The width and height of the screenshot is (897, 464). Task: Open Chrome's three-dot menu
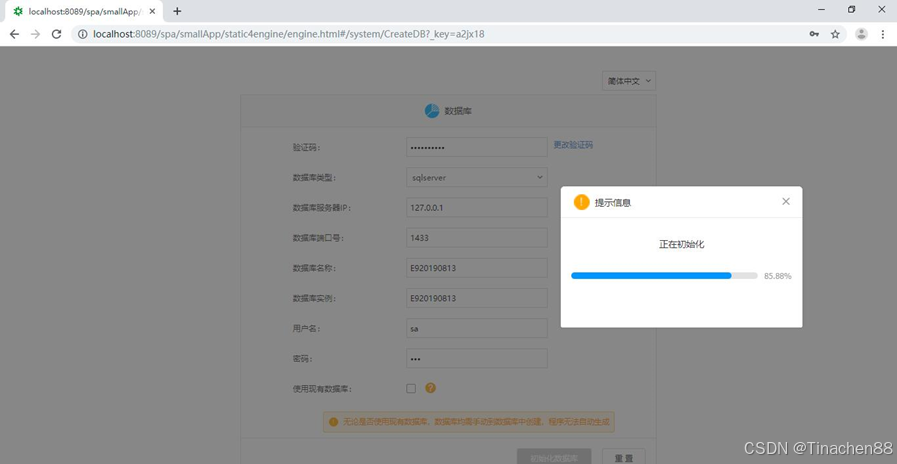tap(883, 34)
